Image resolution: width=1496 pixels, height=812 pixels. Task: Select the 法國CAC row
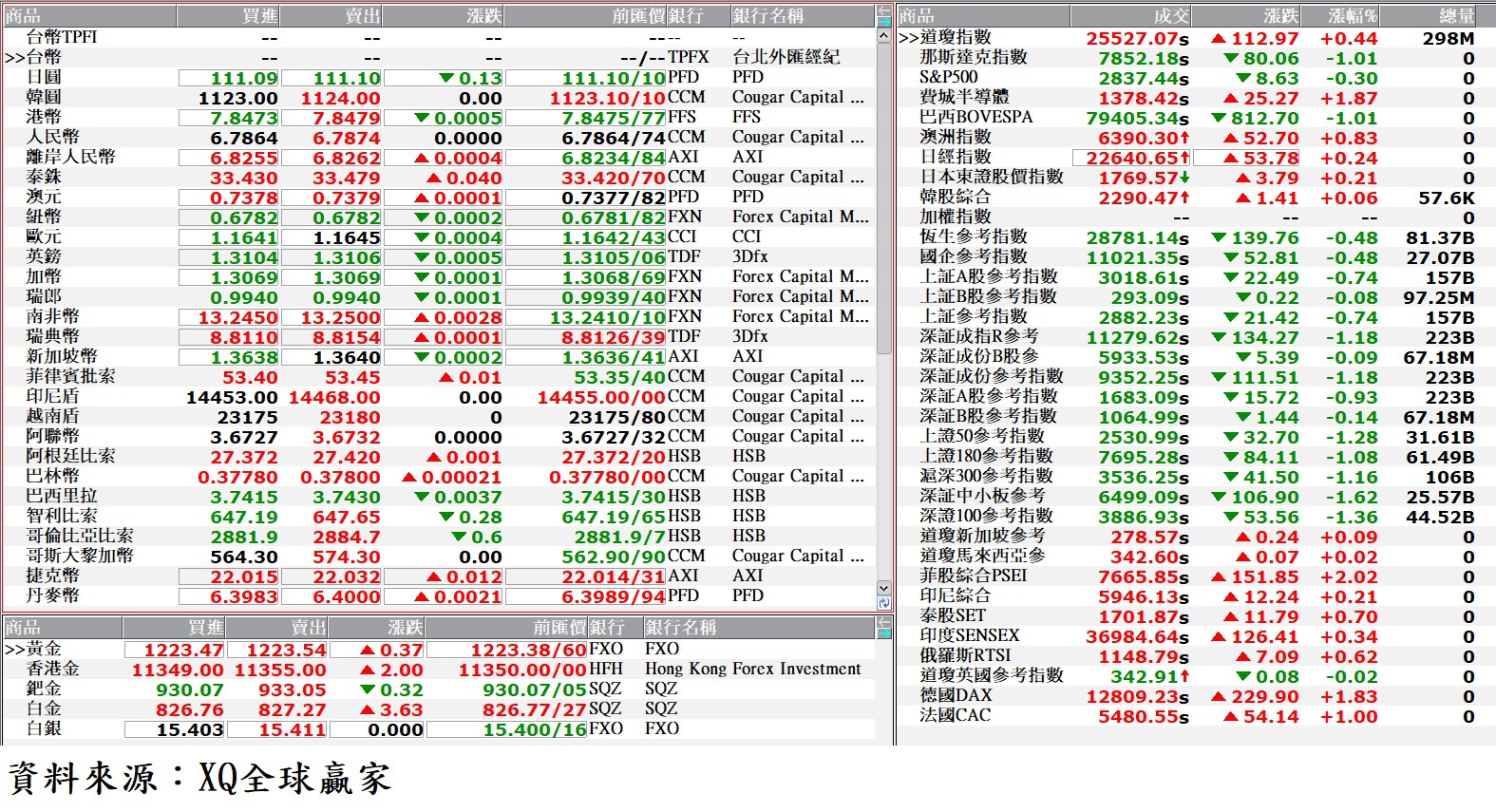click(1196, 715)
